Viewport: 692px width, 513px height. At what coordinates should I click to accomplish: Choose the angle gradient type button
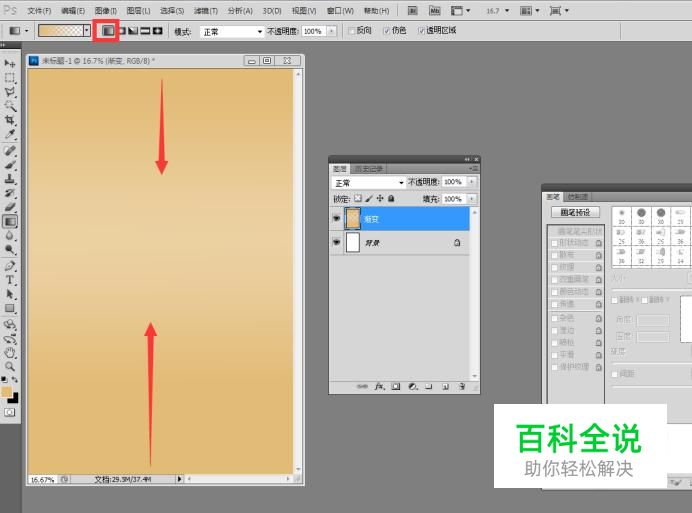[133, 30]
